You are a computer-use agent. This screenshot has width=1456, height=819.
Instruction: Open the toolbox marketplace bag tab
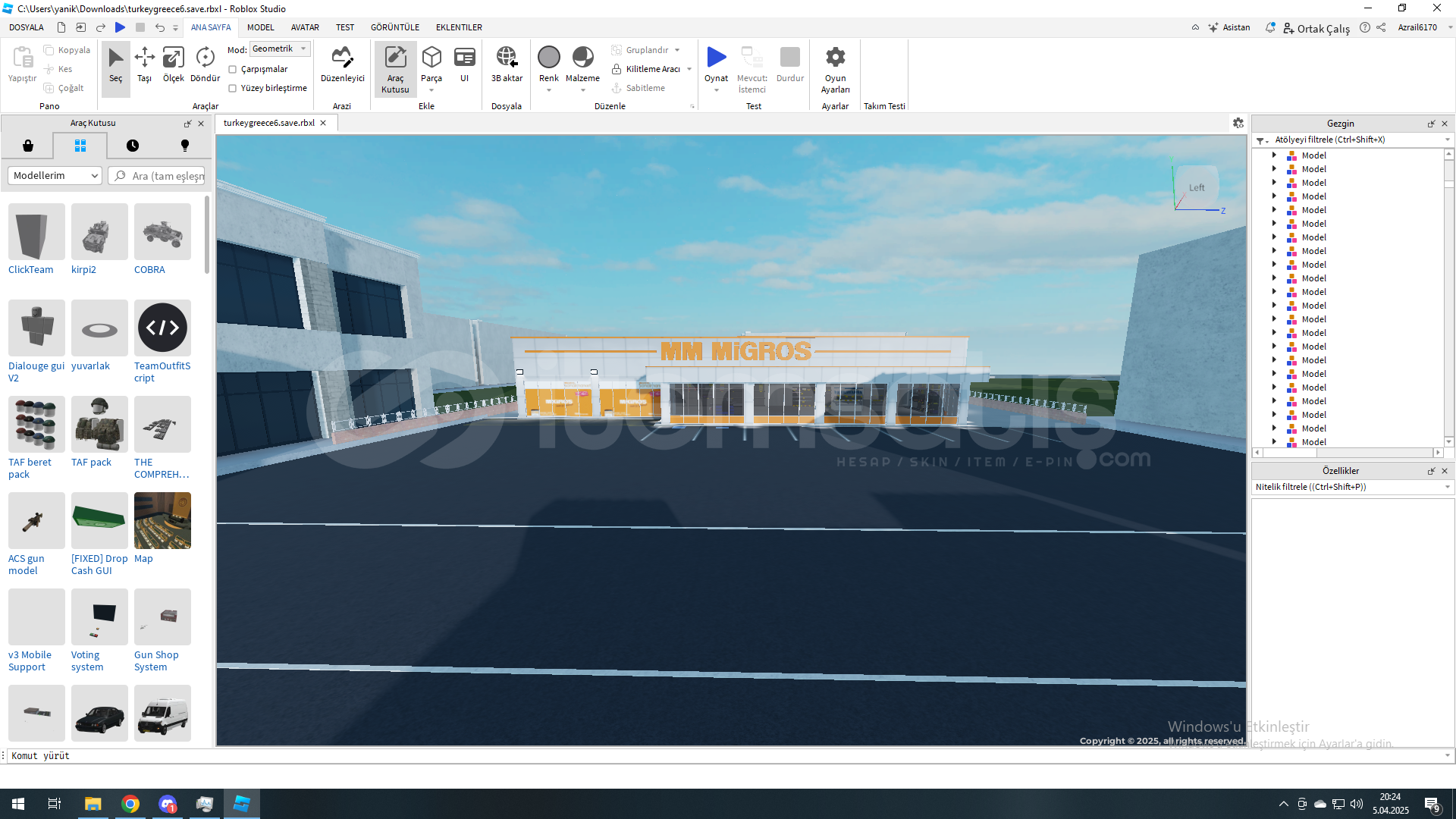tap(28, 146)
